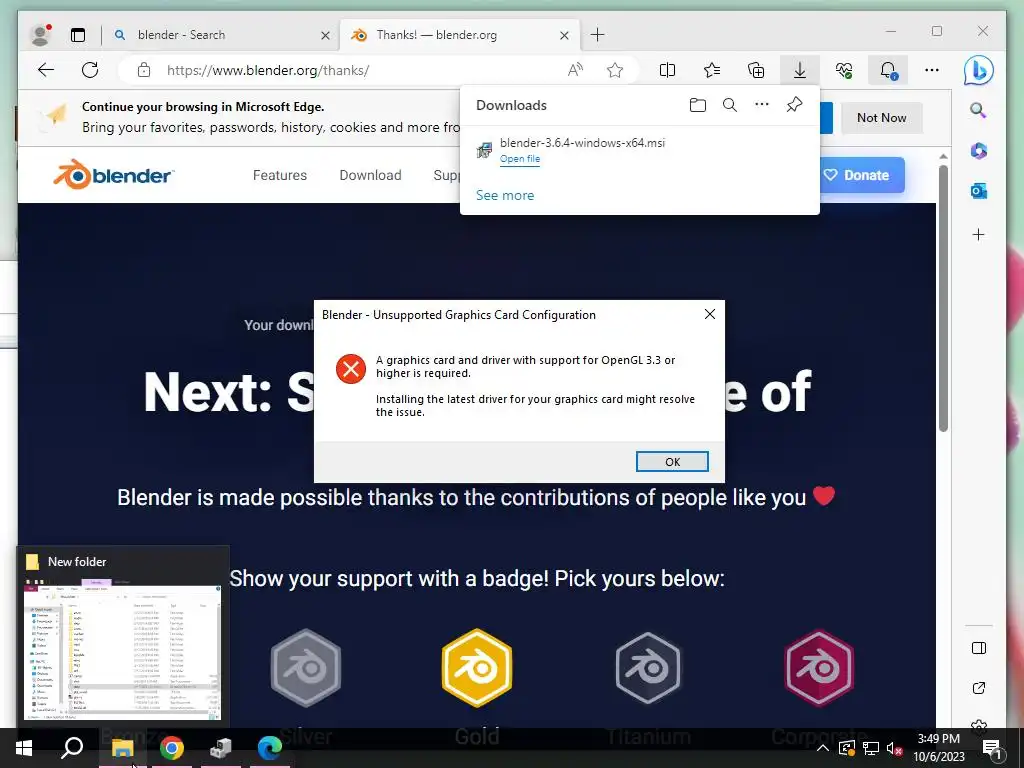
Task: Click File Explorer taskbar icon
Action: 122,748
